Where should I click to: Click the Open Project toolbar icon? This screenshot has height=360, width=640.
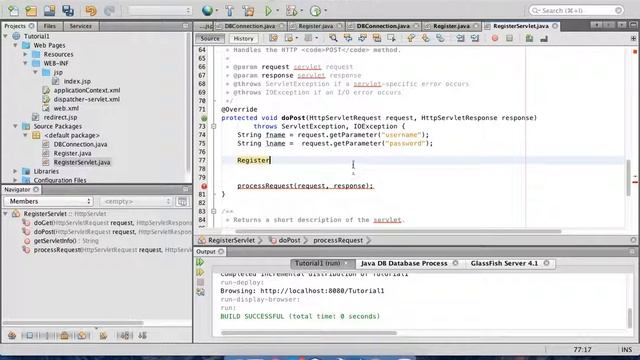tap(49, 10)
